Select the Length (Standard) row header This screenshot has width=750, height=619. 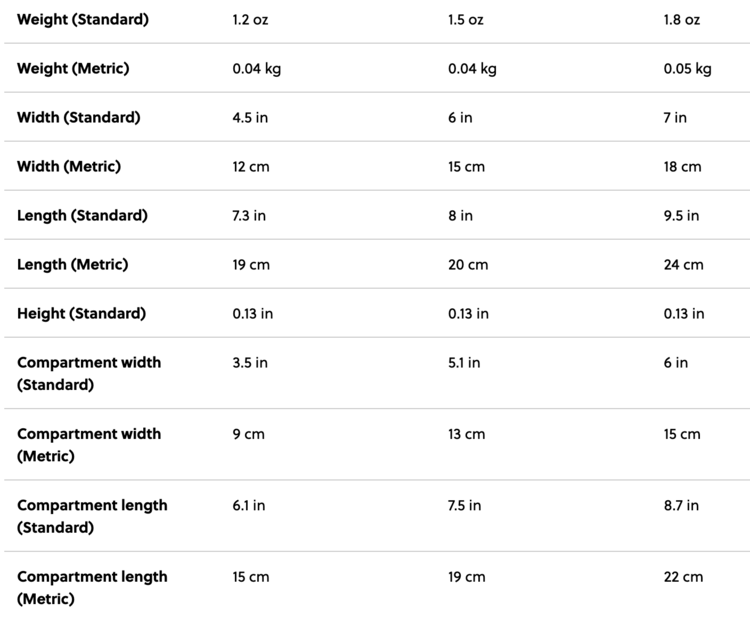pyautogui.click(x=82, y=216)
